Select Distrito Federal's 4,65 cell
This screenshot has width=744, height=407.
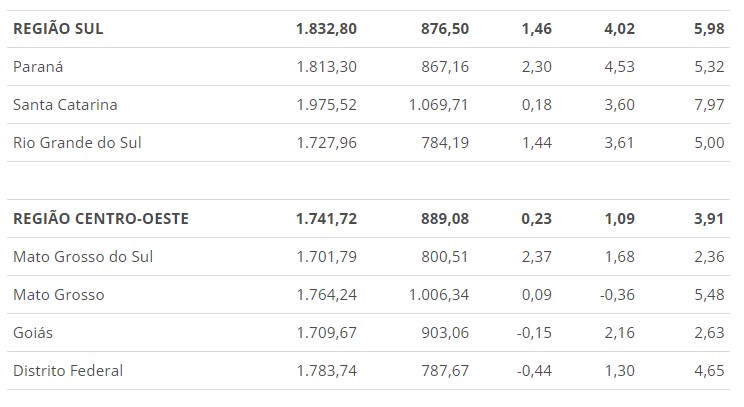pos(708,371)
